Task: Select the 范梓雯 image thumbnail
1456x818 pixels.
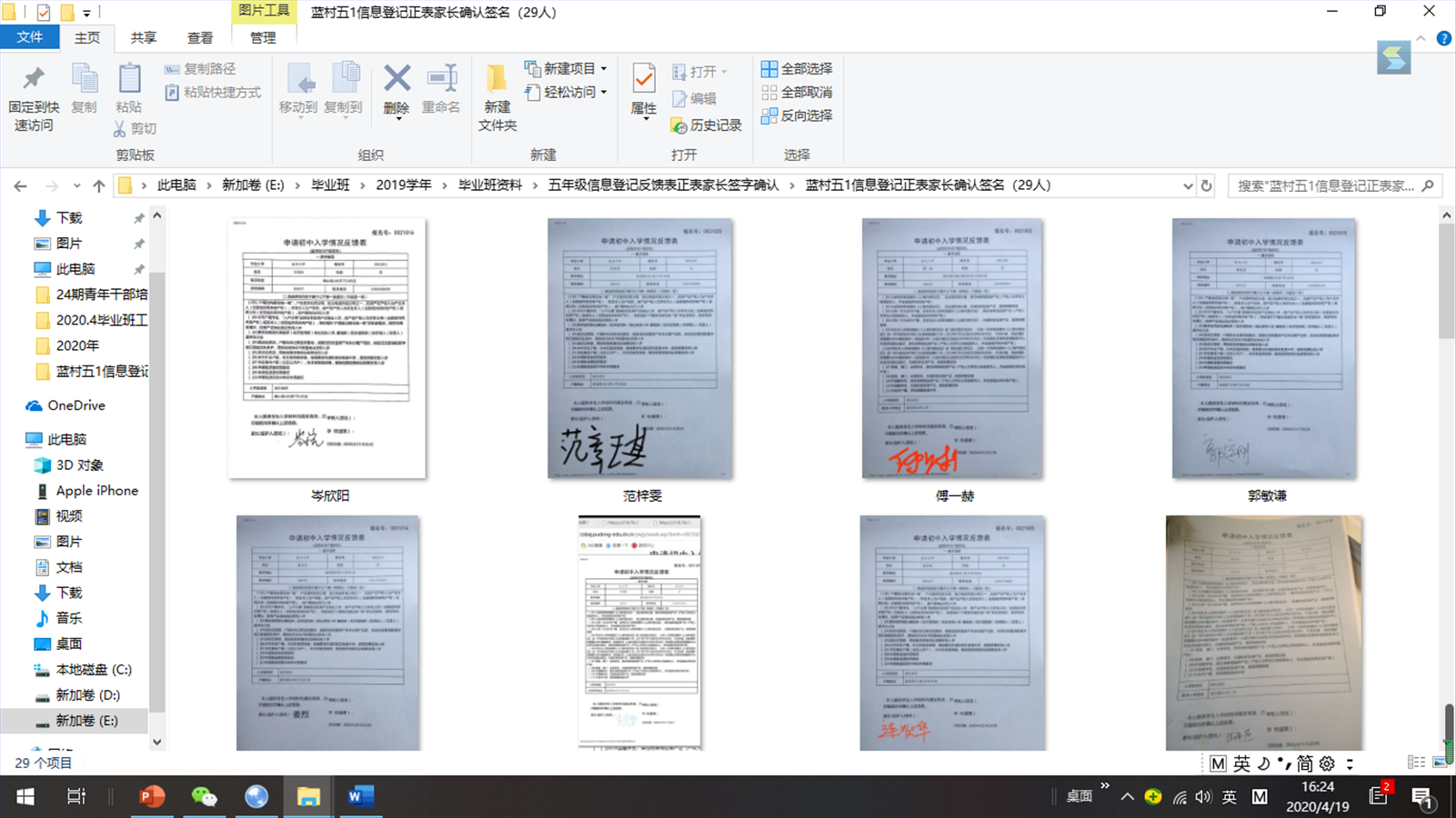Action: point(641,350)
